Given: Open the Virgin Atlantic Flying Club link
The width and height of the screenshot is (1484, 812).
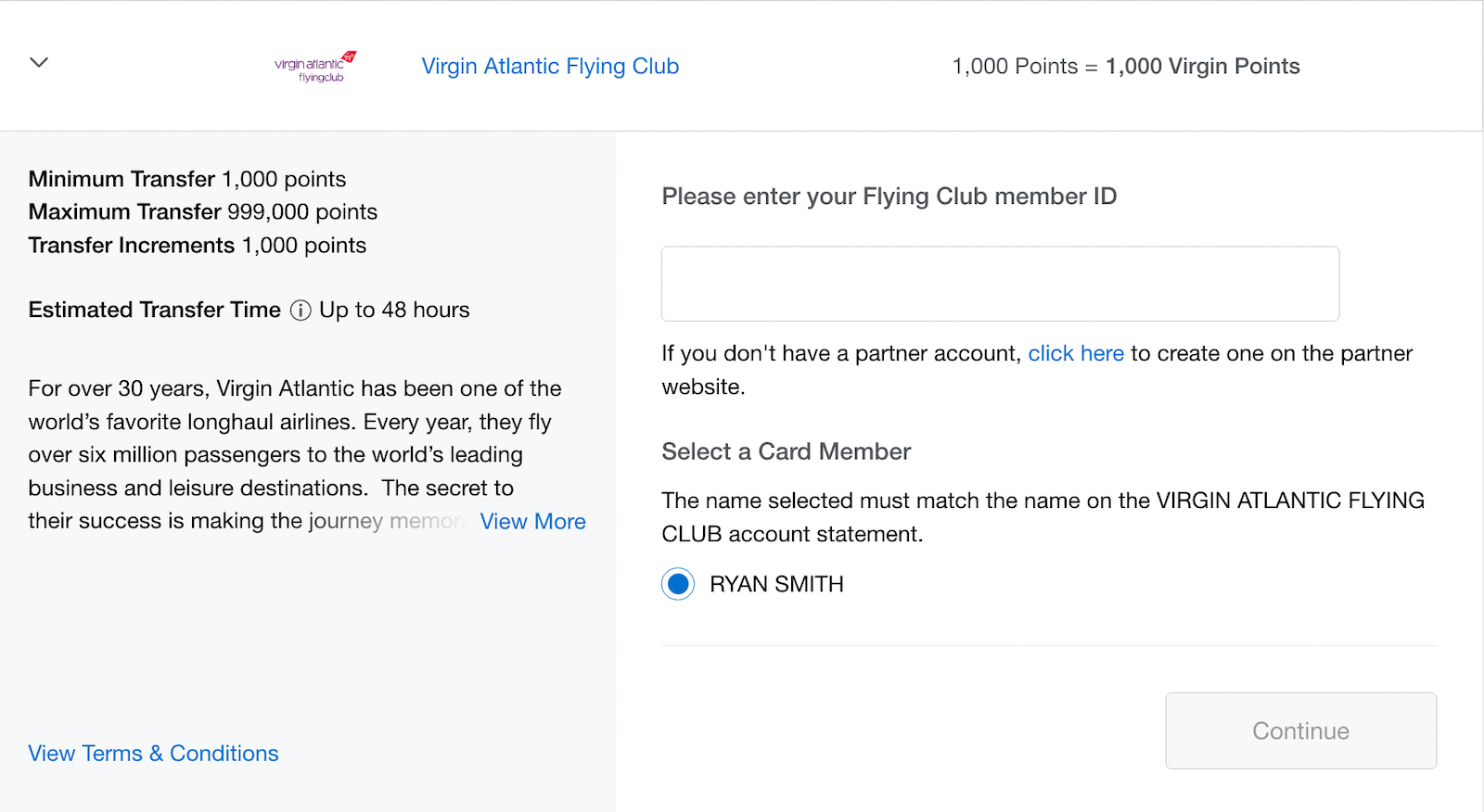Looking at the screenshot, I should pos(550,67).
